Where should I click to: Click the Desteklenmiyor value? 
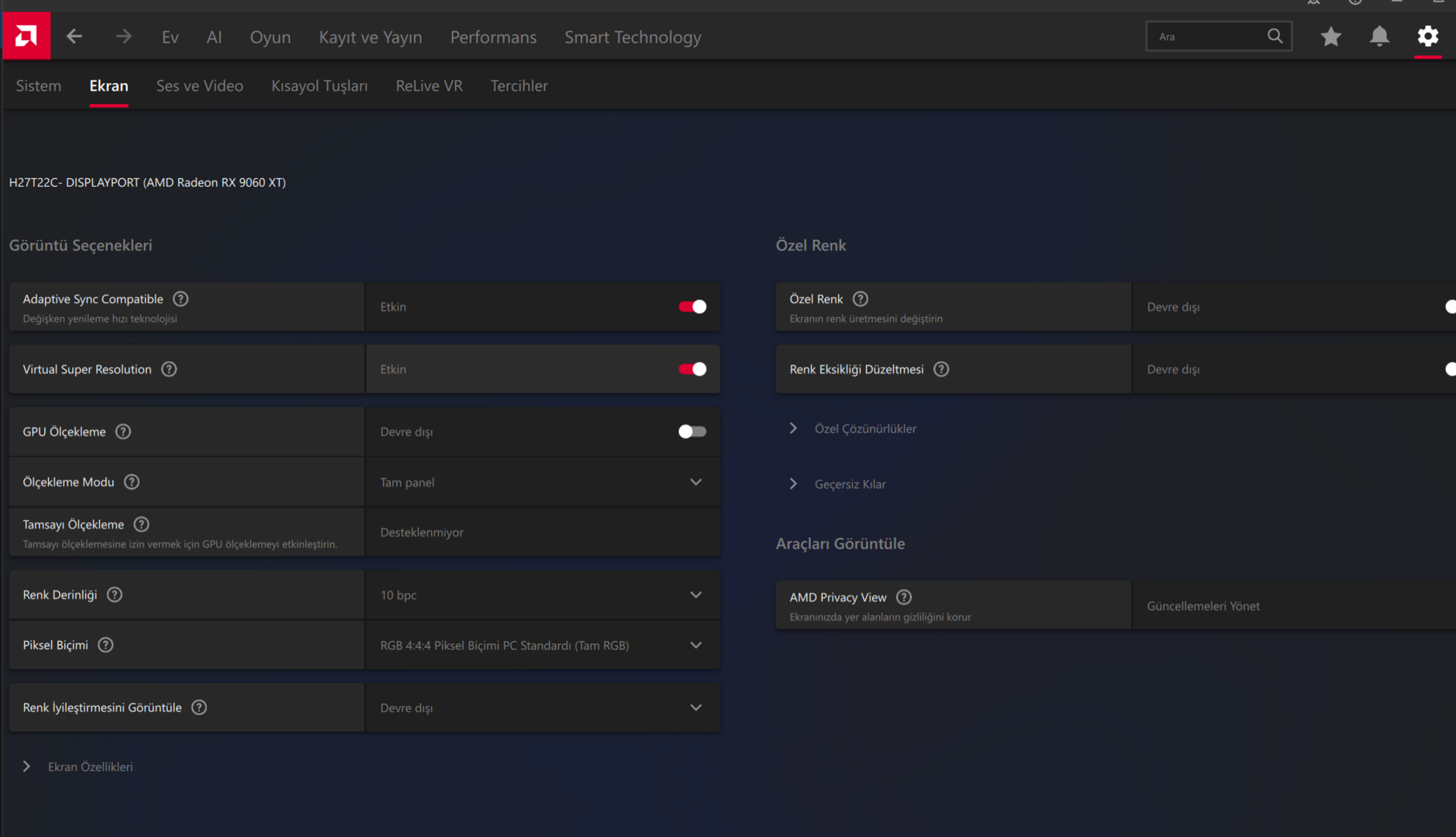pos(422,532)
